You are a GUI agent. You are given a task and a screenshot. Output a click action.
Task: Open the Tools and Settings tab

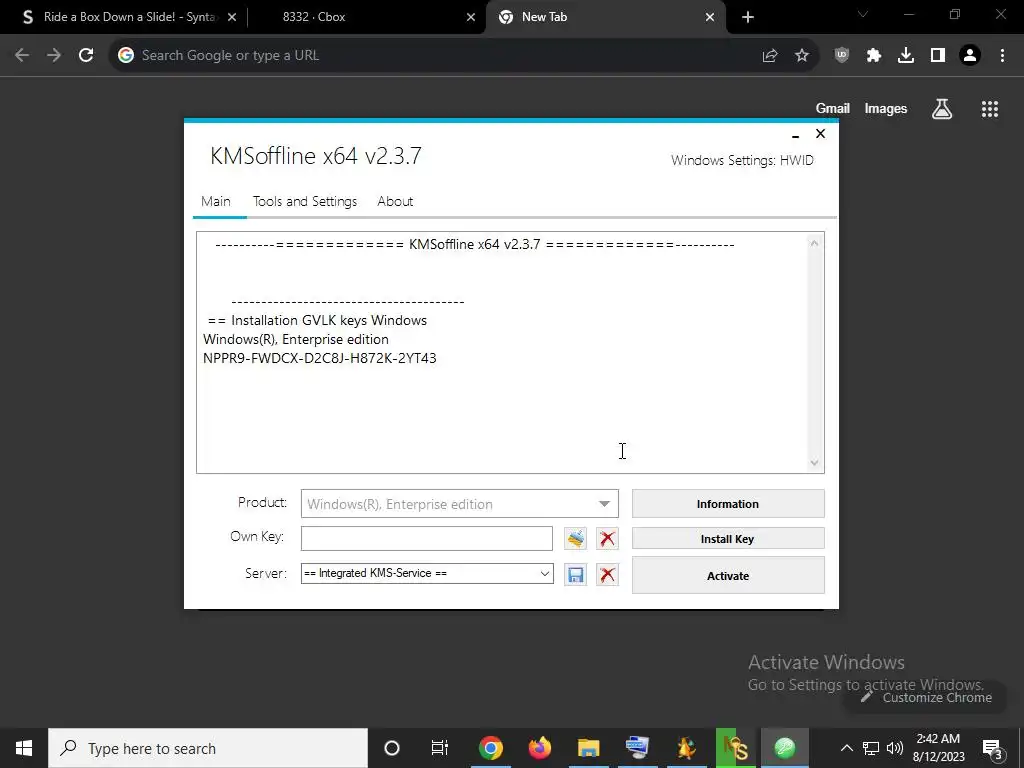click(305, 202)
